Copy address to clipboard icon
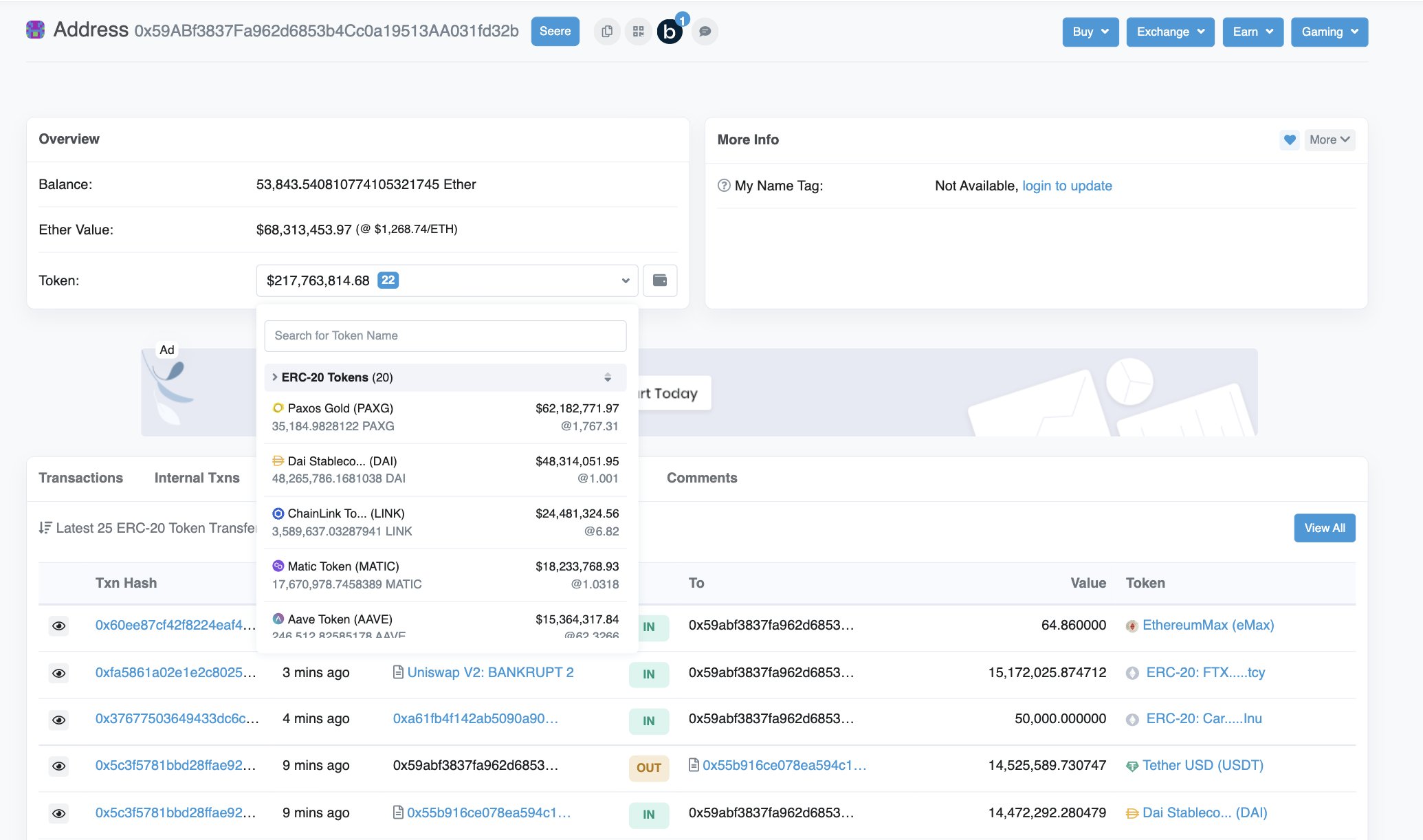 click(x=607, y=32)
